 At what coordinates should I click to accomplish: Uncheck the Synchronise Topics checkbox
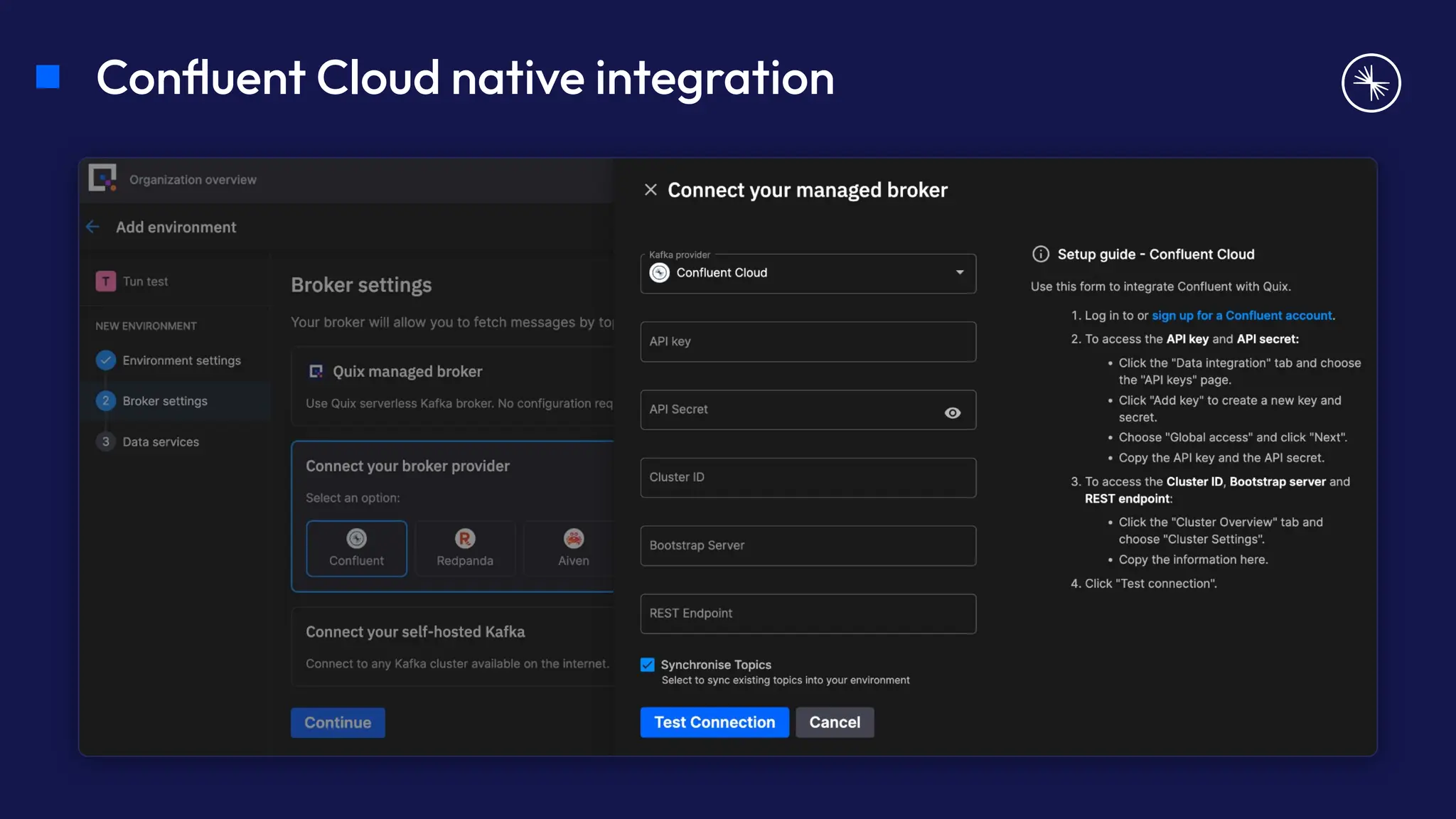click(x=647, y=665)
